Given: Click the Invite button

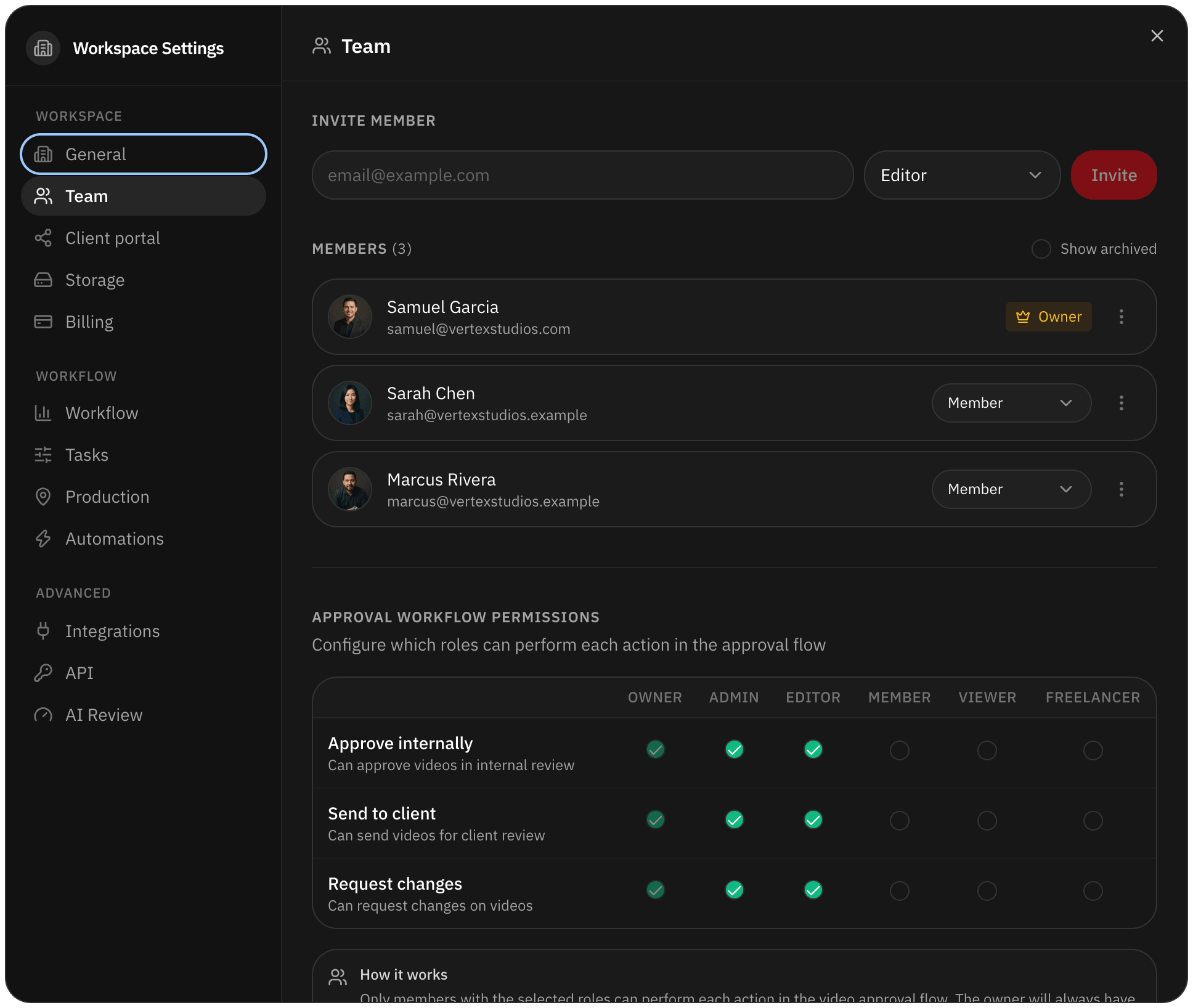Looking at the screenshot, I should (1114, 175).
